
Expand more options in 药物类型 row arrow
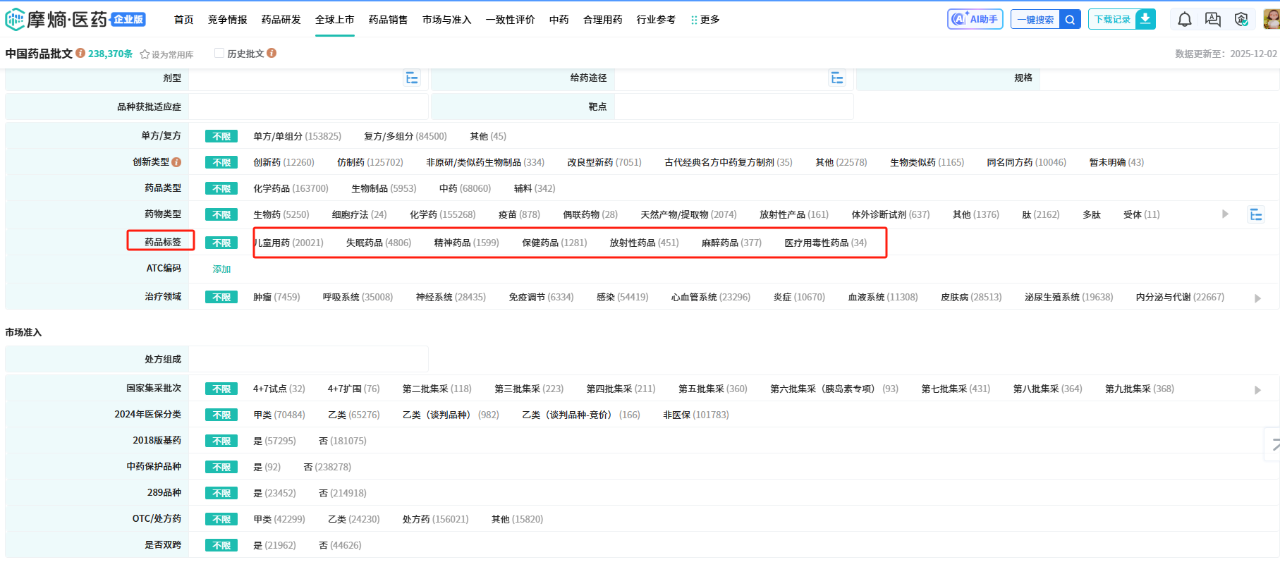(1226, 214)
